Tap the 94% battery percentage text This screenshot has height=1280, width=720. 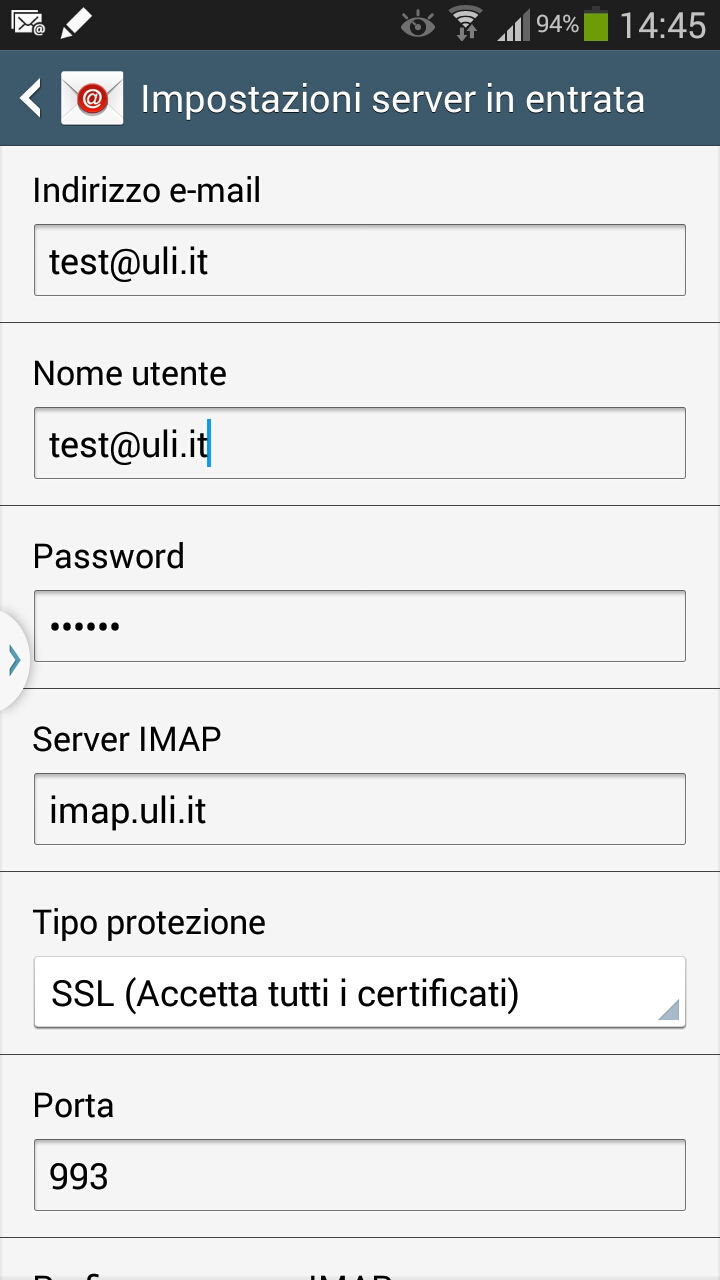[557, 24]
